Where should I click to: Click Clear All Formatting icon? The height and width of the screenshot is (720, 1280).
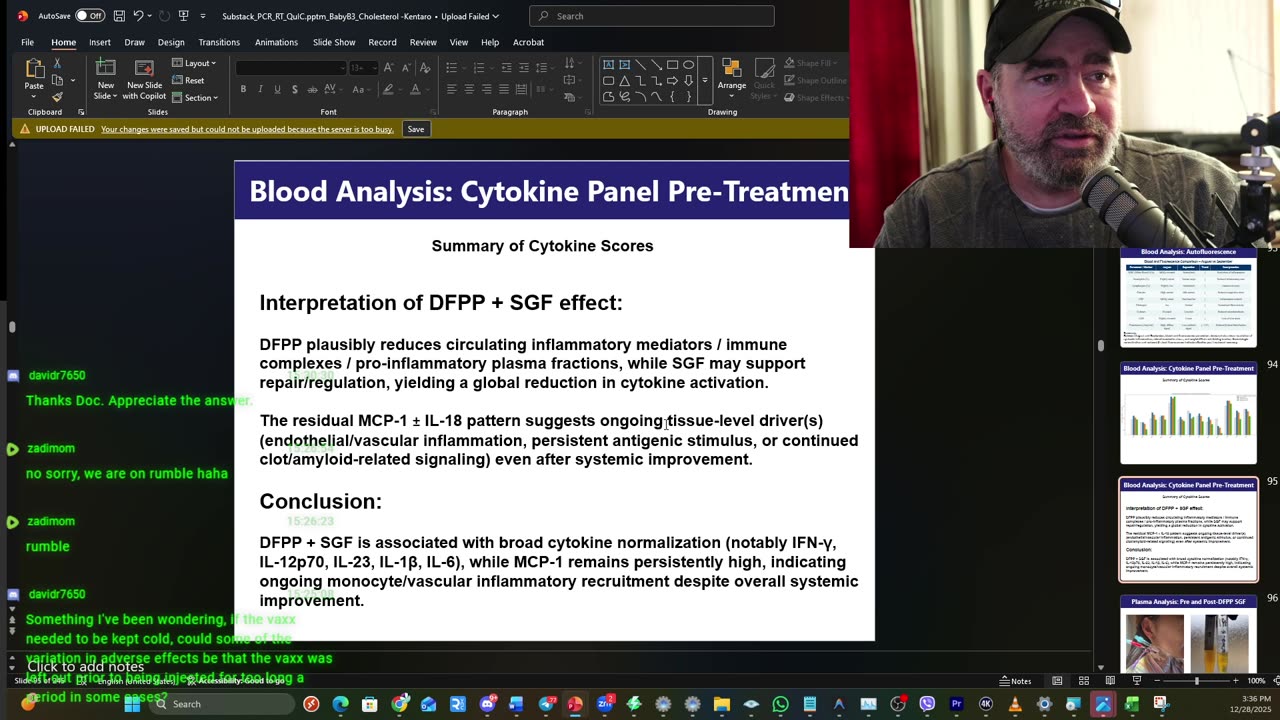coord(425,68)
